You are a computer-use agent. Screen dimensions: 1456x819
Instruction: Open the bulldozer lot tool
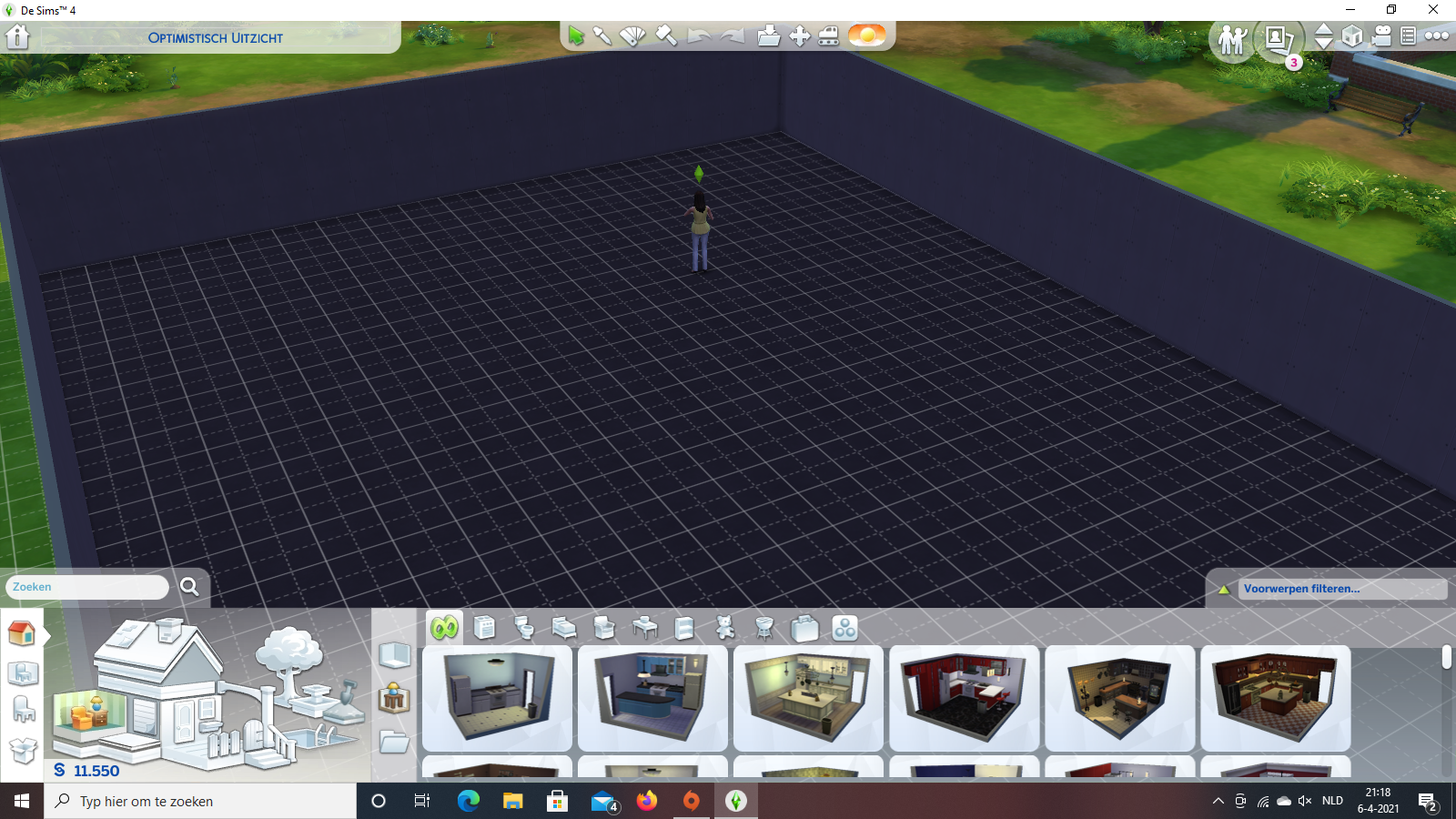click(x=829, y=36)
